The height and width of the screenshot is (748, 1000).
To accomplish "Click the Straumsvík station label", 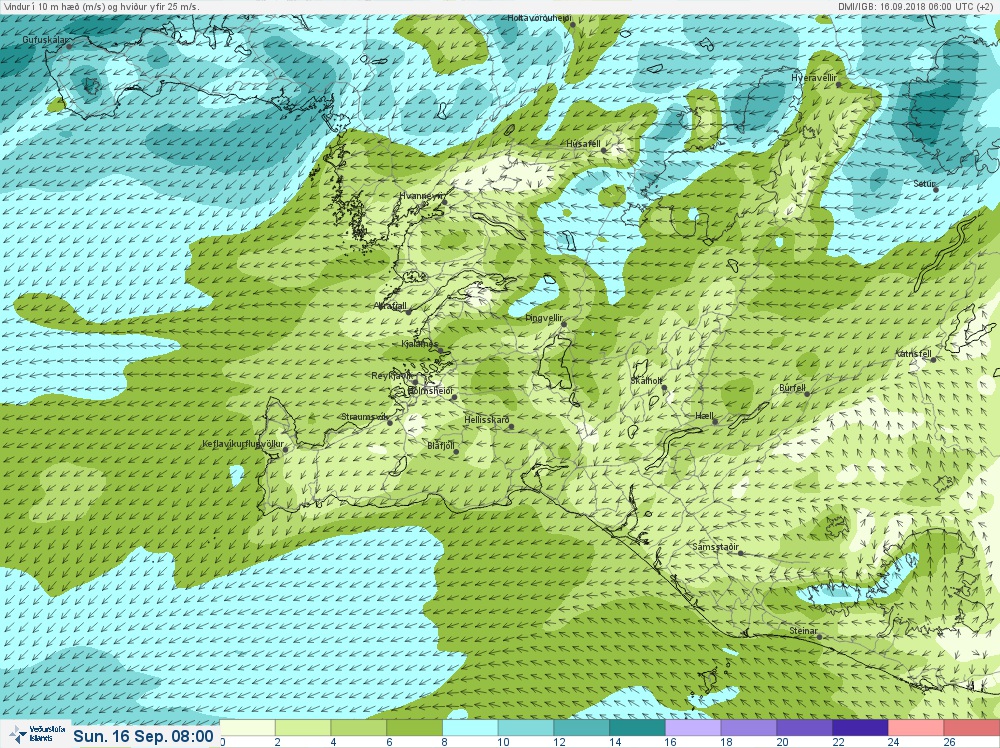I will pos(365,416).
